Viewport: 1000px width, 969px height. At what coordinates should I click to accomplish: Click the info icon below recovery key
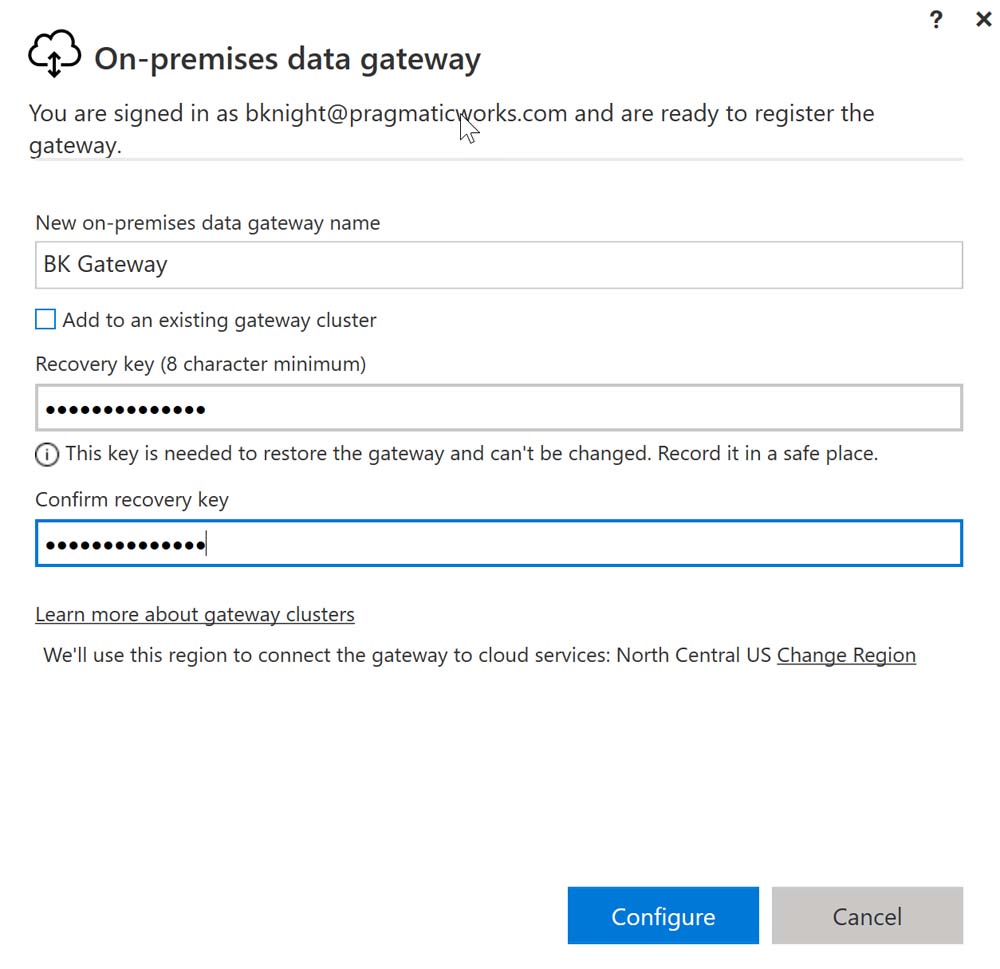[x=47, y=455]
